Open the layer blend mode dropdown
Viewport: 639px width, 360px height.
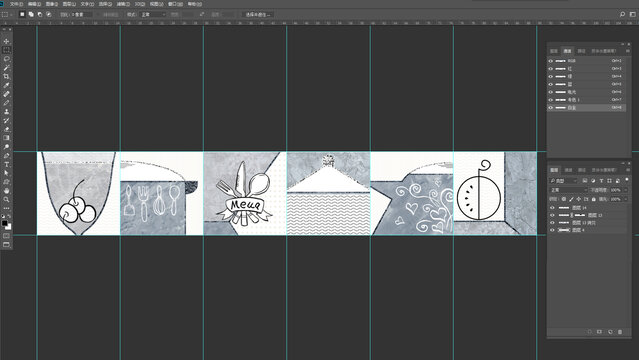[x=568, y=190]
